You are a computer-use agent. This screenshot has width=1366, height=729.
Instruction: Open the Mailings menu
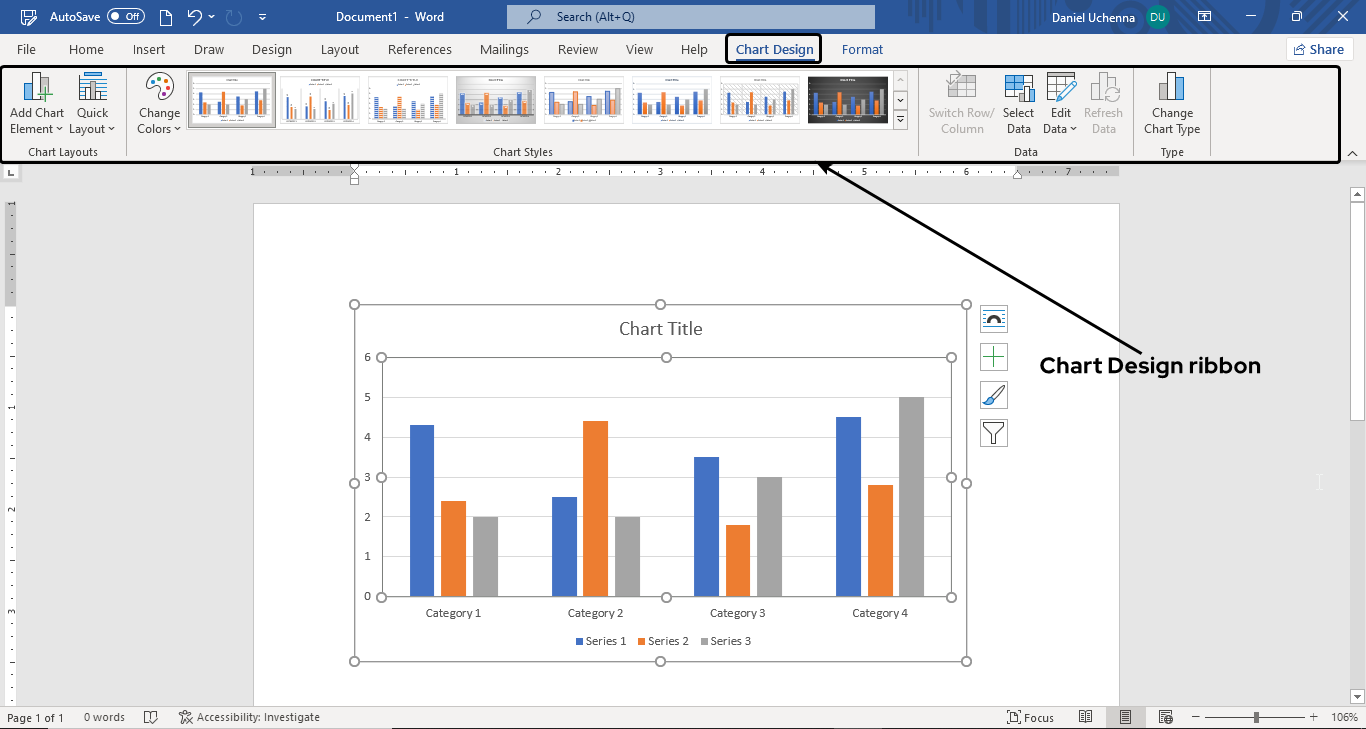(504, 48)
